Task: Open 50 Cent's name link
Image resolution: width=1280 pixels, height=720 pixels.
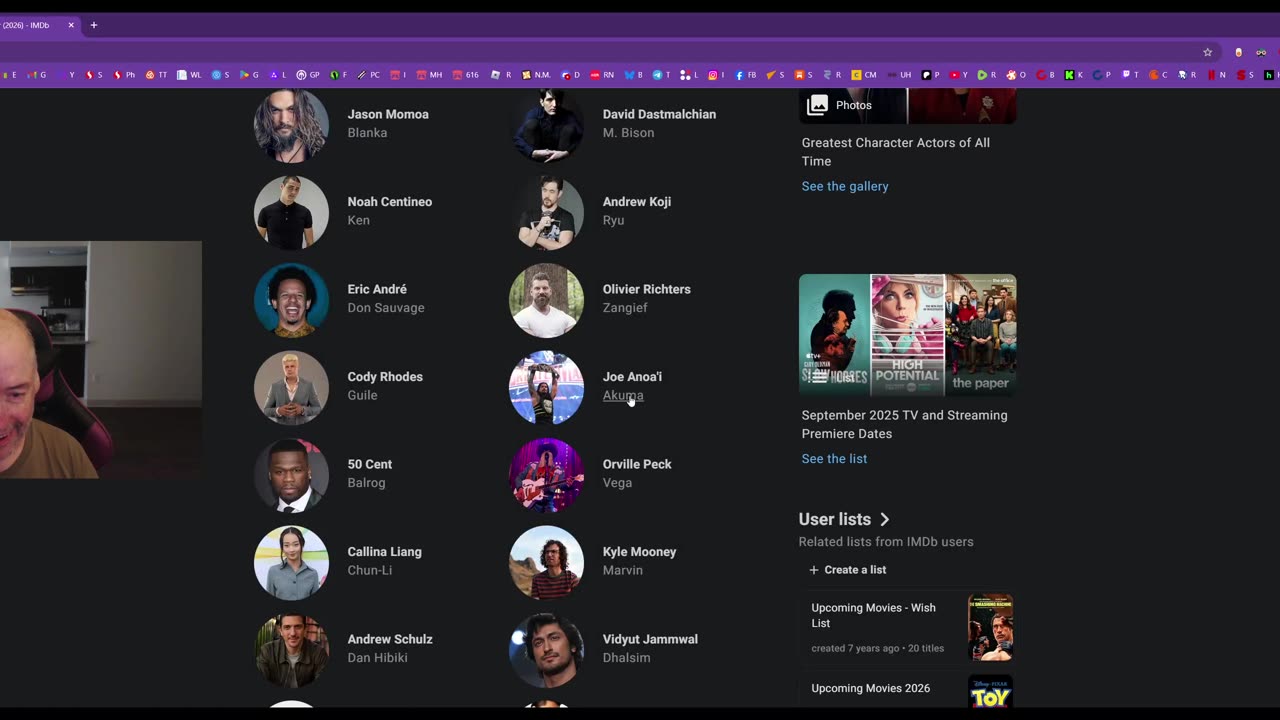Action: (x=369, y=464)
